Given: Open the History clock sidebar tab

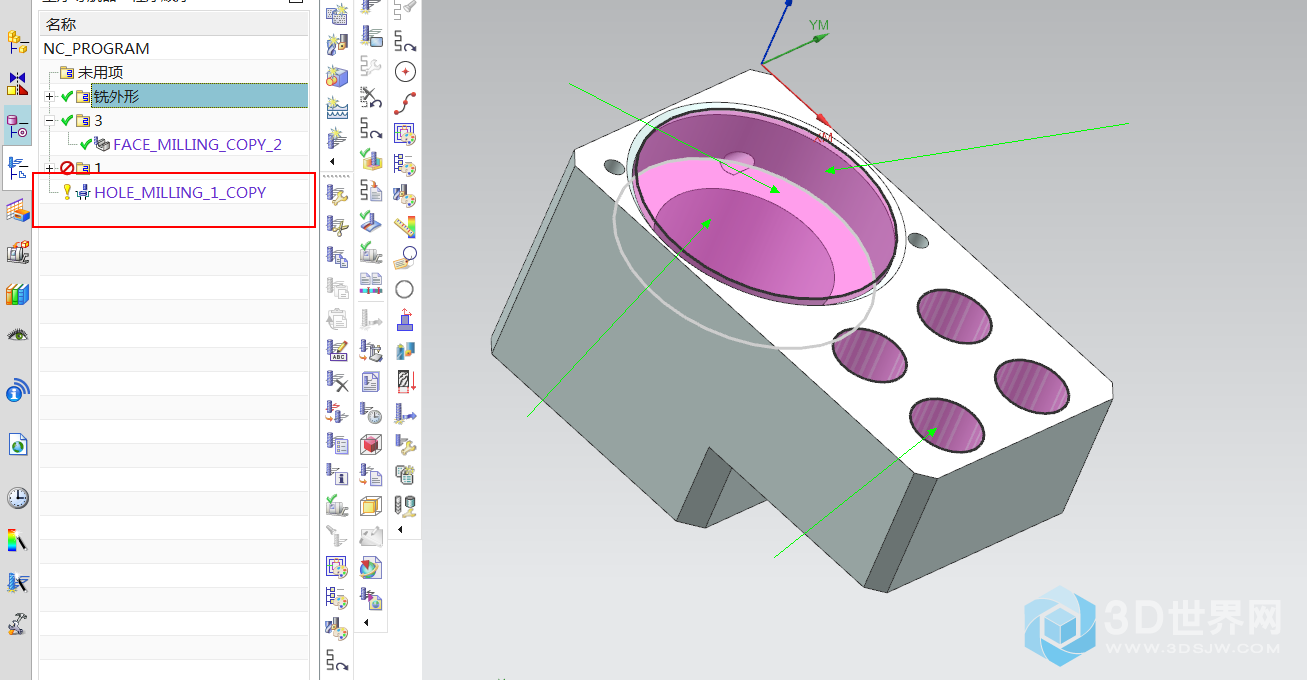Looking at the screenshot, I should tap(17, 498).
